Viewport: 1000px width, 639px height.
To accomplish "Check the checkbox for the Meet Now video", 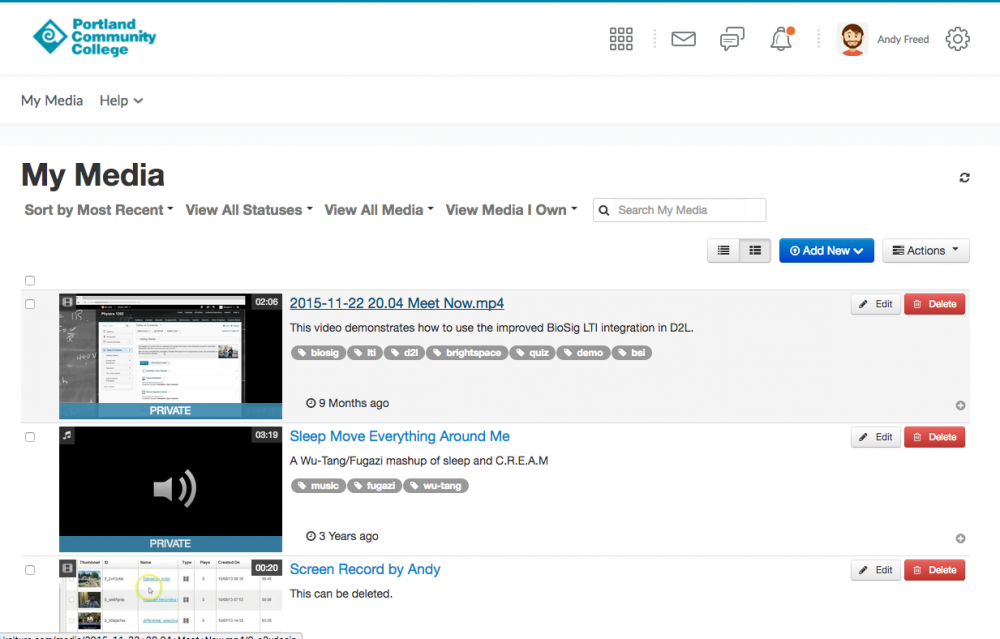I will coord(30,304).
